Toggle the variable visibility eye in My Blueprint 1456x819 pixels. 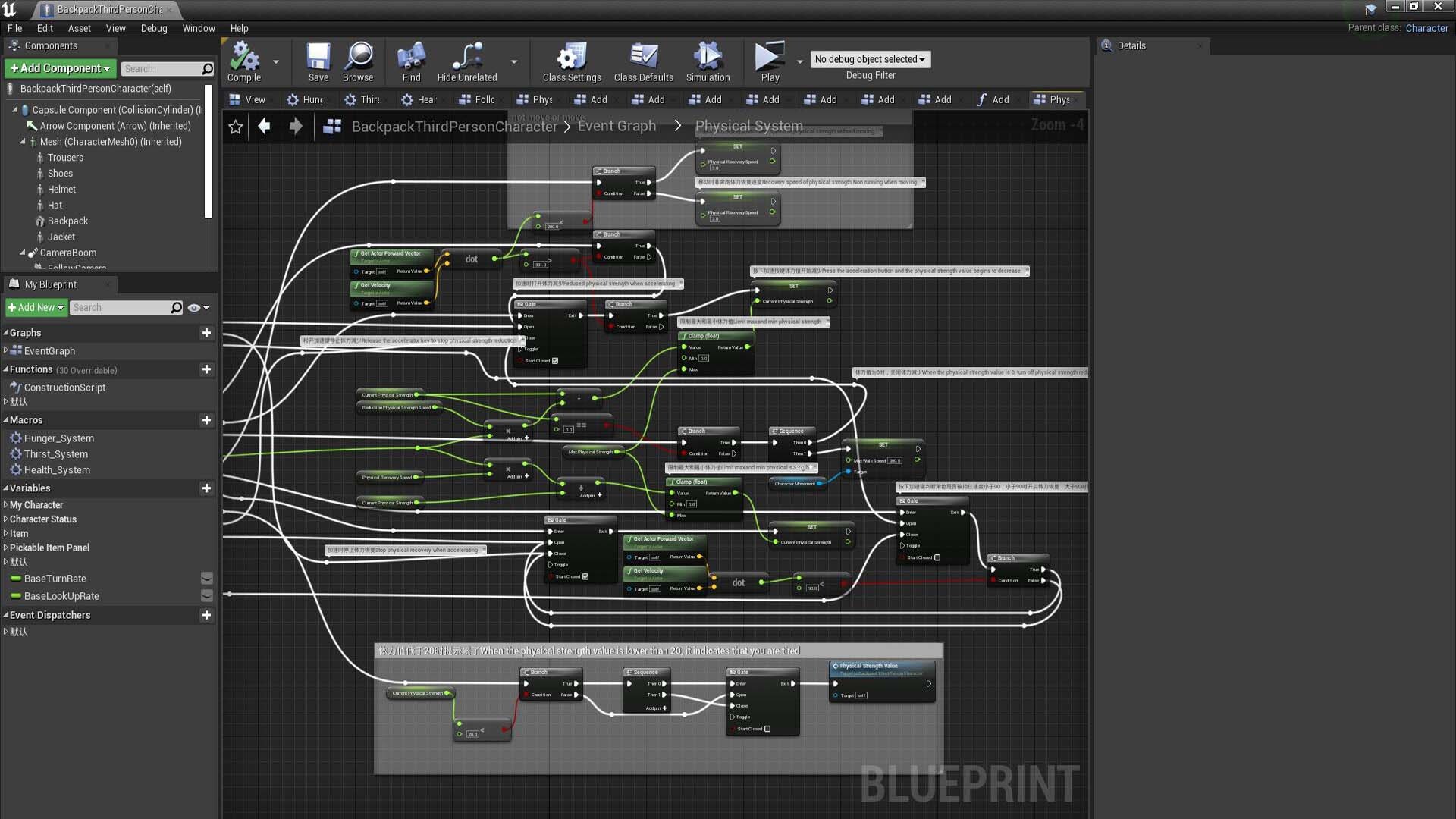click(195, 307)
